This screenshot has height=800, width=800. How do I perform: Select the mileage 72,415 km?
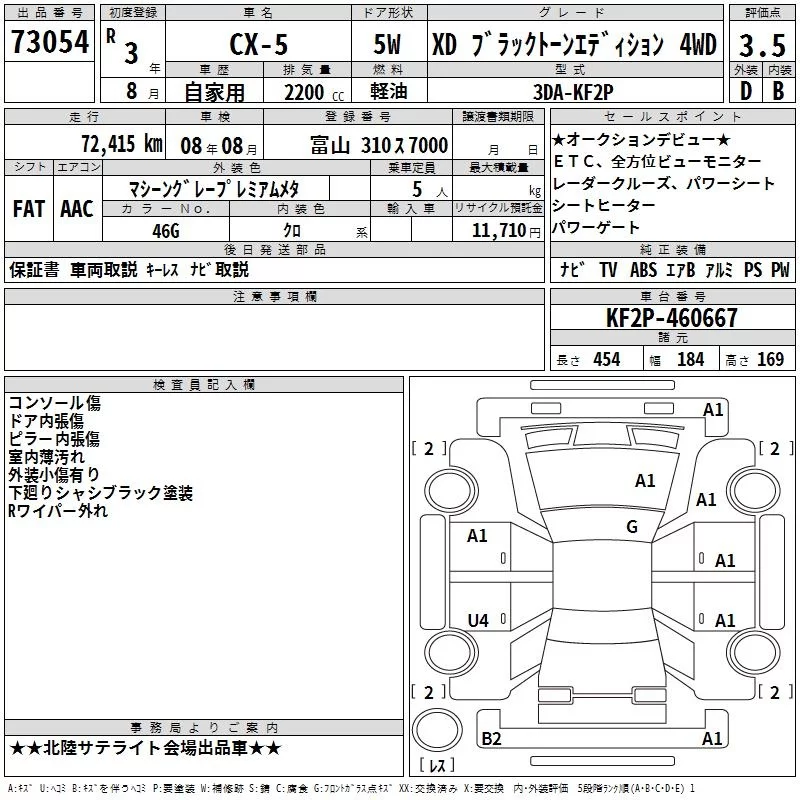coord(122,144)
